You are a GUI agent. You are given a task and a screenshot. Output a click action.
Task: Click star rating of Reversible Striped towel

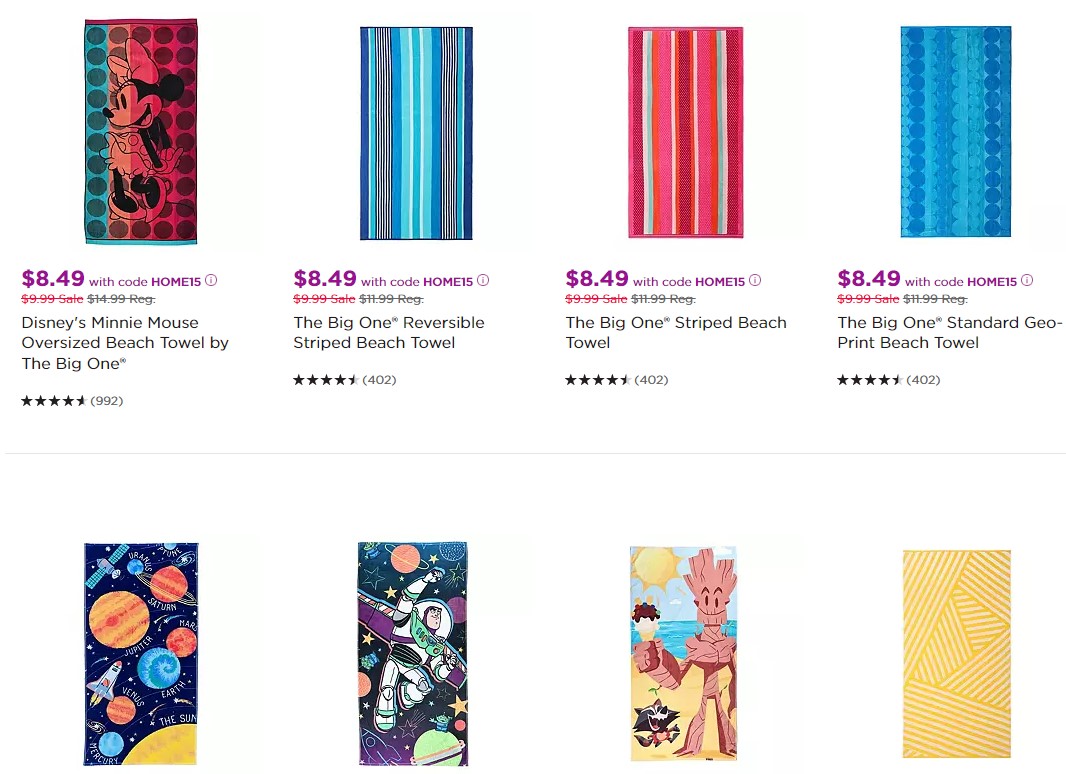pyautogui.click(x=326, y=380)
